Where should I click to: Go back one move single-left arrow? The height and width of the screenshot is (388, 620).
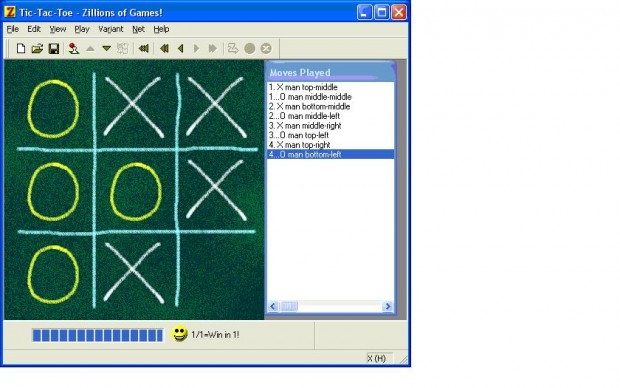coord(181,48)
